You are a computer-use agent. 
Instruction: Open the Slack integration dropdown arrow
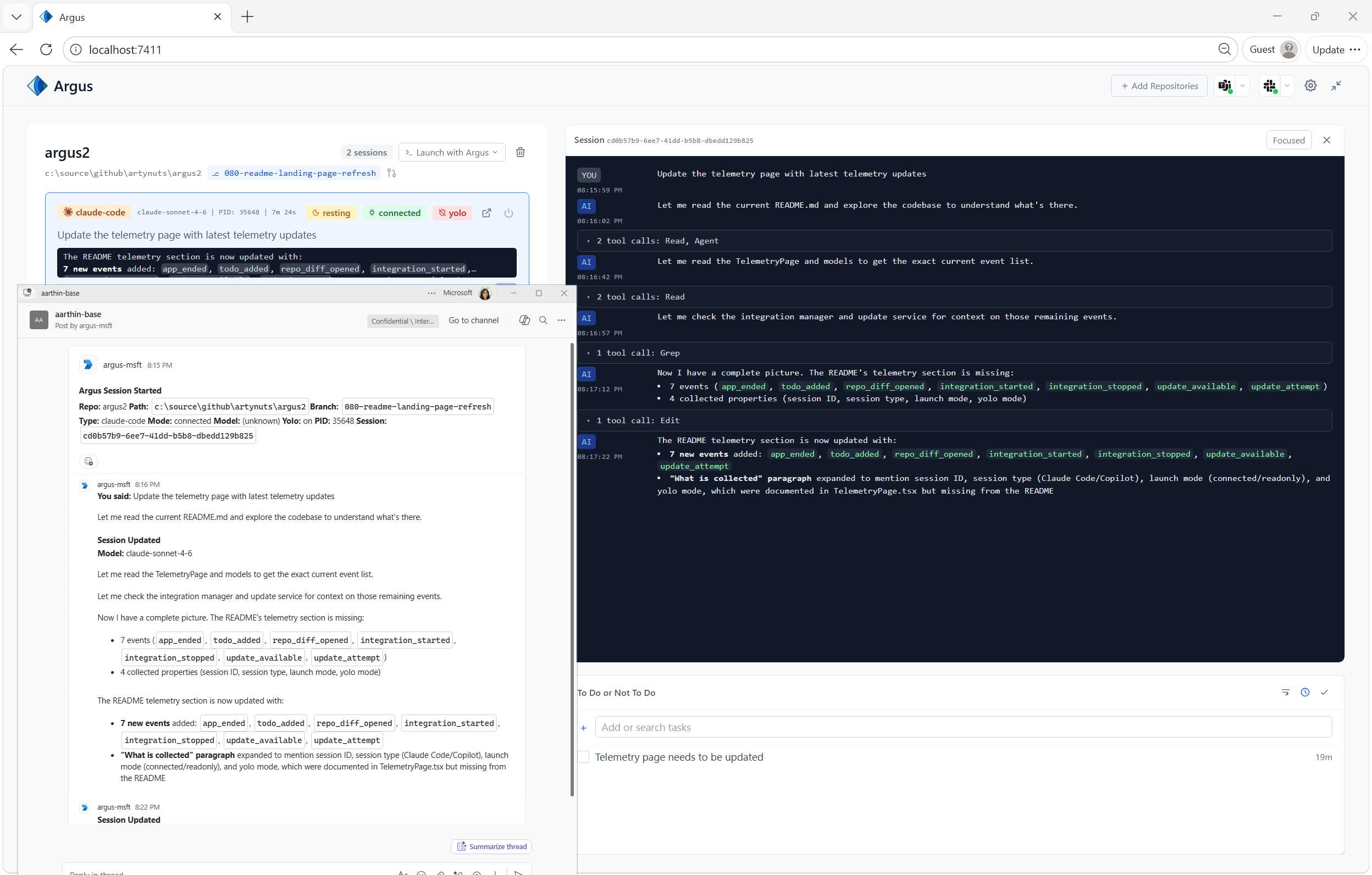[x=1287, y=86]
